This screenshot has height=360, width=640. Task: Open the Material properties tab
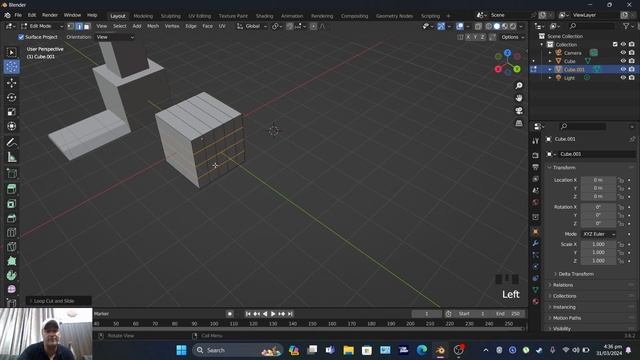tap(536, 301)
